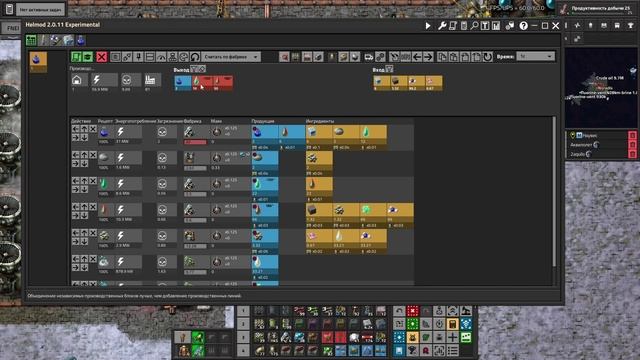Open the time base dropdown
Screen dimensions: 640x360
[536, 56]
